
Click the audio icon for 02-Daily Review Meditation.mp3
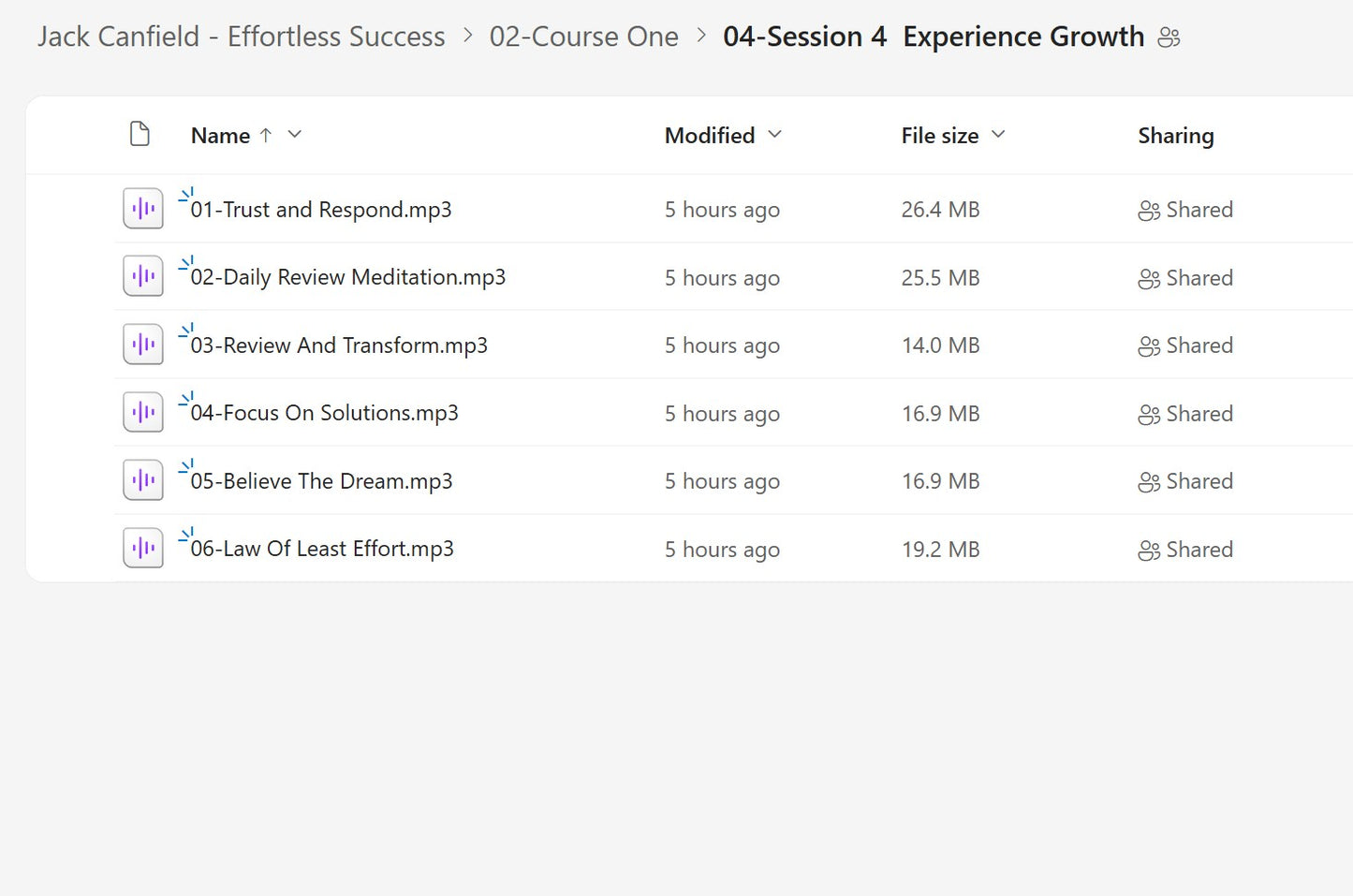(x=142, y=275)
